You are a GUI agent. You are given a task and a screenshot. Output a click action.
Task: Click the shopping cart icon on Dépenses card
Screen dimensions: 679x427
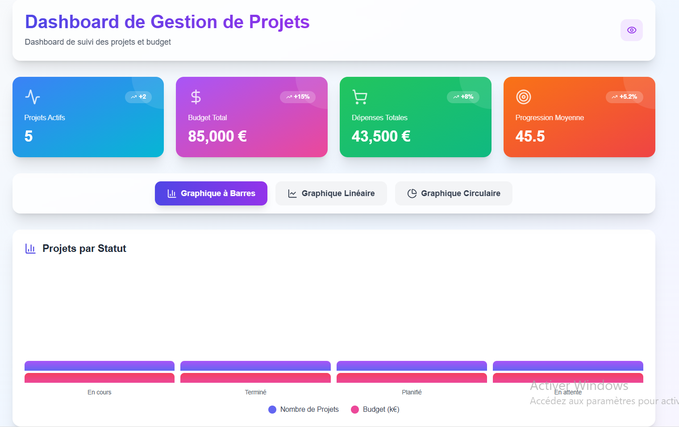coord(360,97)
